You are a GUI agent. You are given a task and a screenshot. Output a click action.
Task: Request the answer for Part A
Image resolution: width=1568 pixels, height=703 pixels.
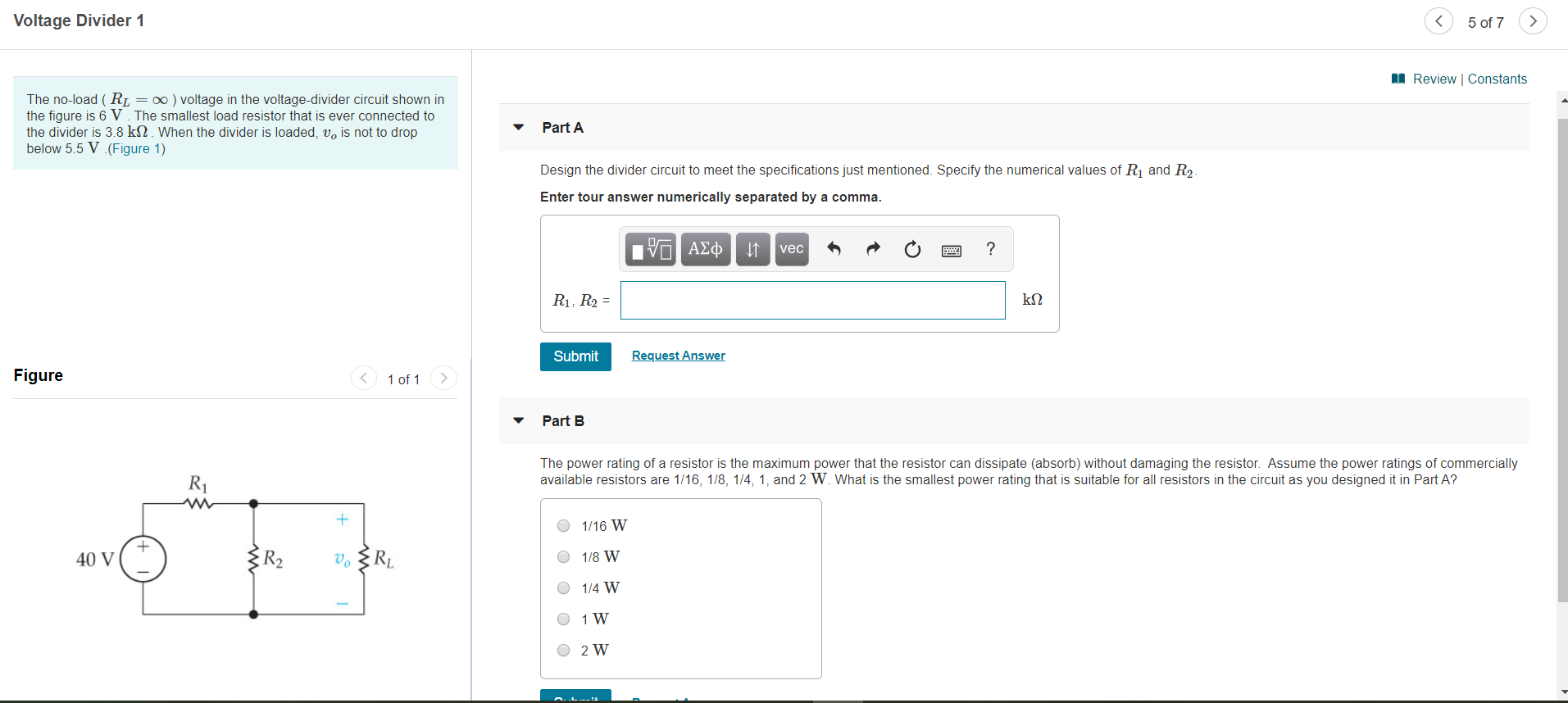click(679, 356)
